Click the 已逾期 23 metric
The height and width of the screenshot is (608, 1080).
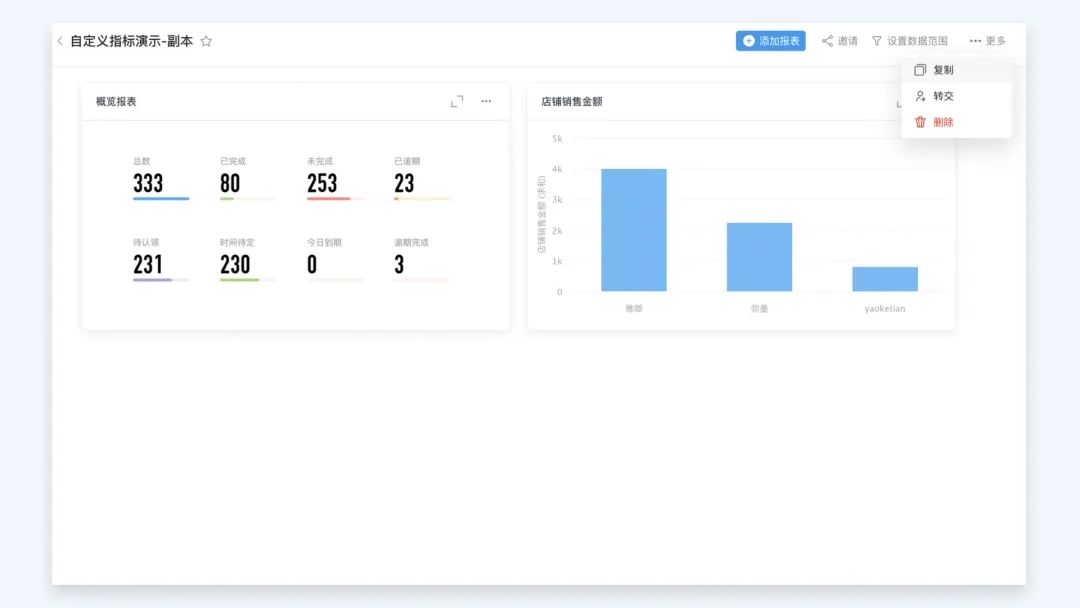[x=422, y=178]
